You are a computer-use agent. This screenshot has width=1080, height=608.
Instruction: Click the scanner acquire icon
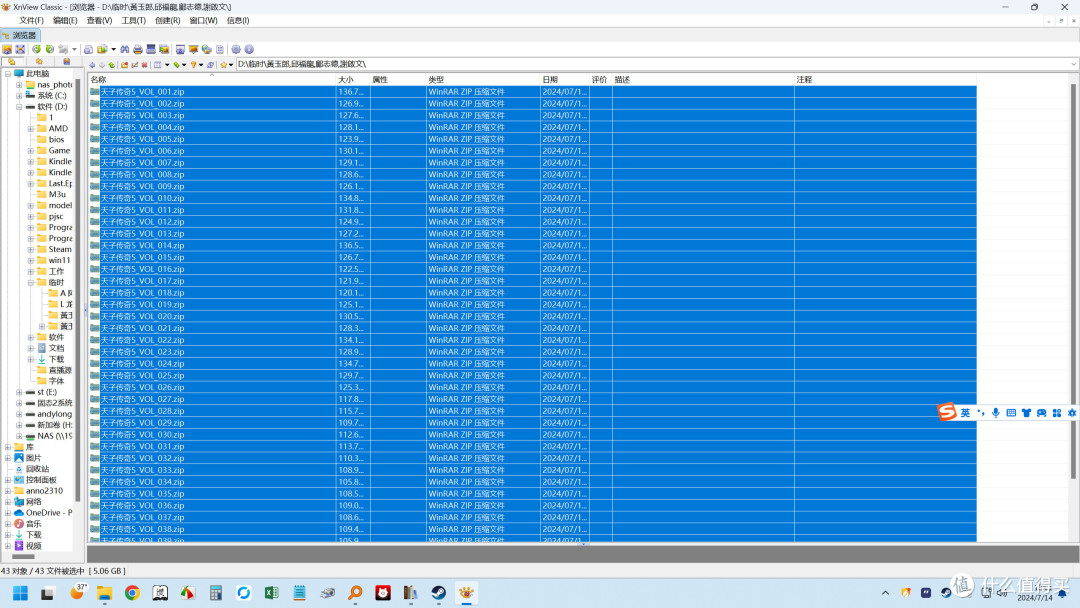[151, 49]
